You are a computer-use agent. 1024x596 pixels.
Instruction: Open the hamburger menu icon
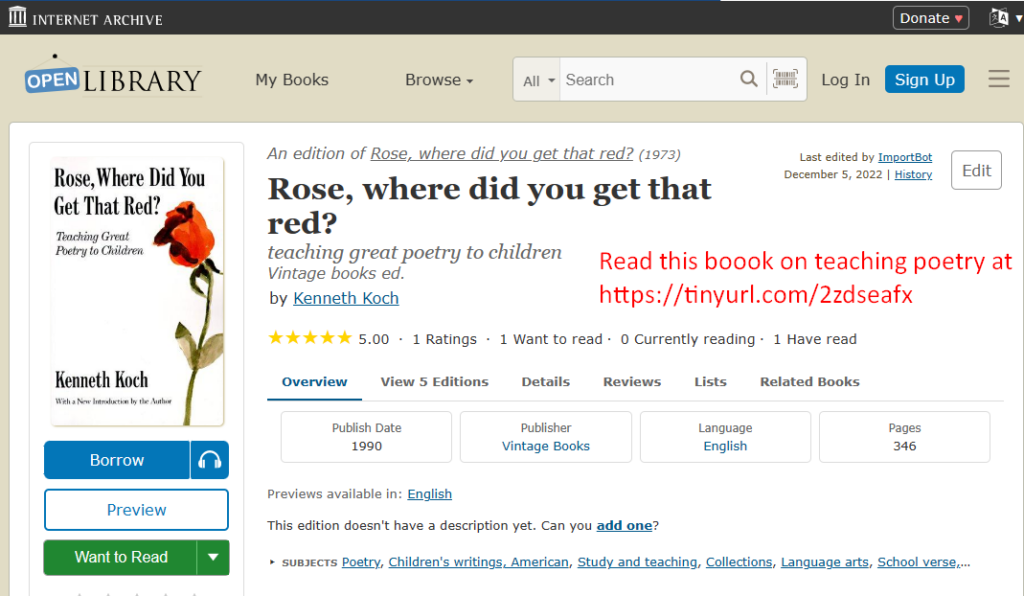999,79
